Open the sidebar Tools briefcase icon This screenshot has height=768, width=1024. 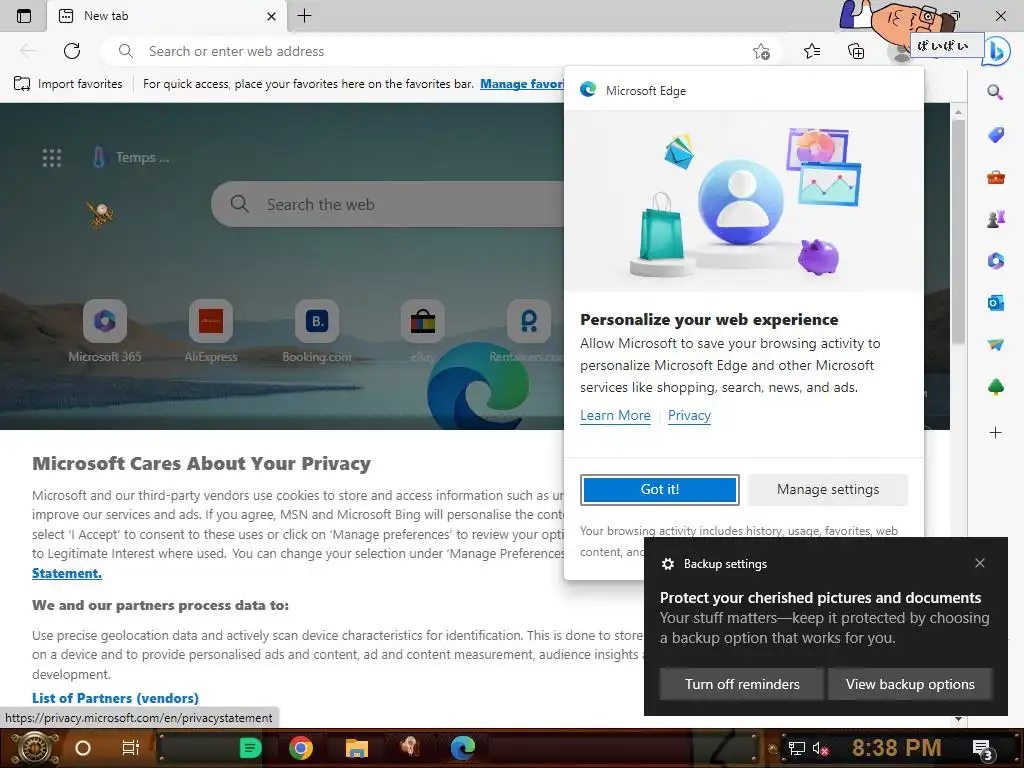coord(995,177)
